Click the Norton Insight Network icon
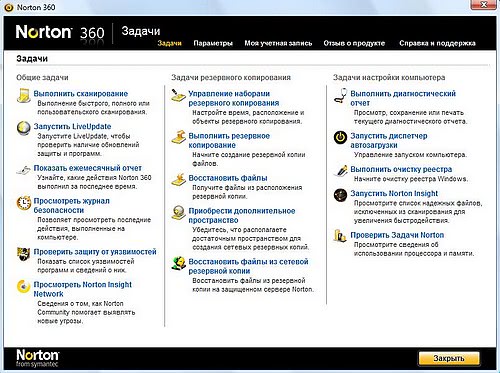Screen dimensions: 500x373 (x=24, y=286)
